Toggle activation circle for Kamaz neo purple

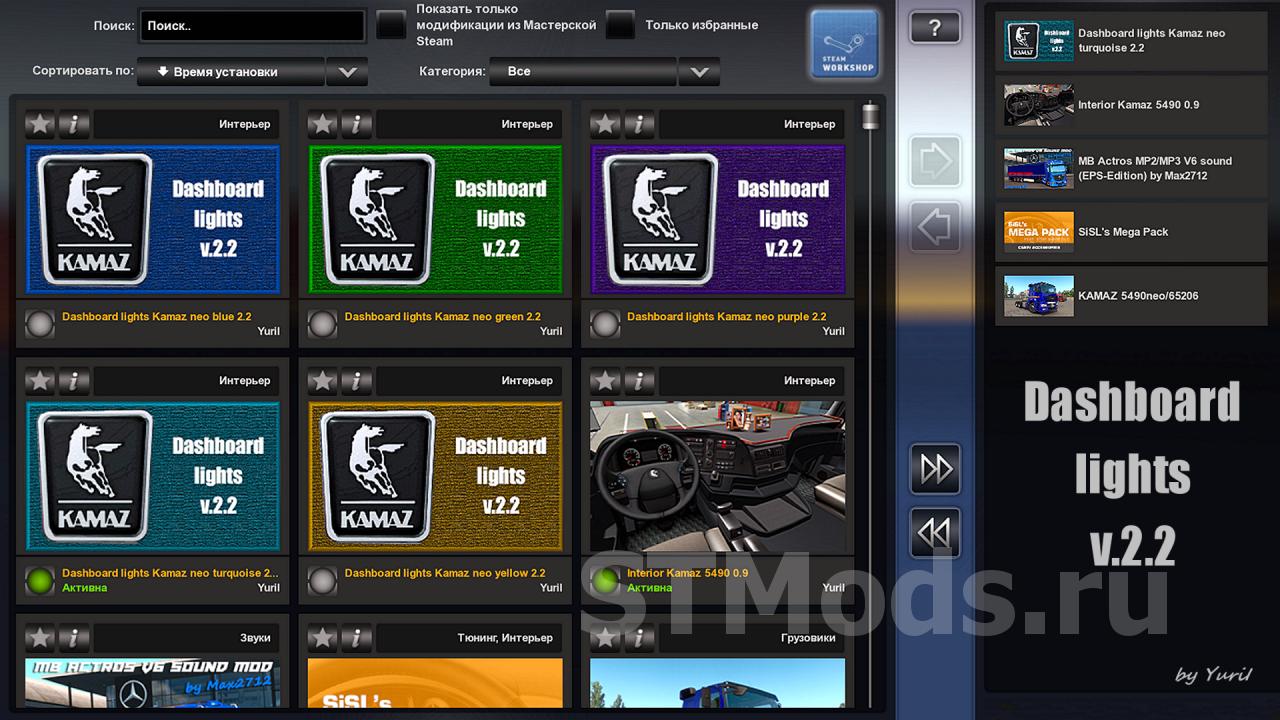coord(605,324)
